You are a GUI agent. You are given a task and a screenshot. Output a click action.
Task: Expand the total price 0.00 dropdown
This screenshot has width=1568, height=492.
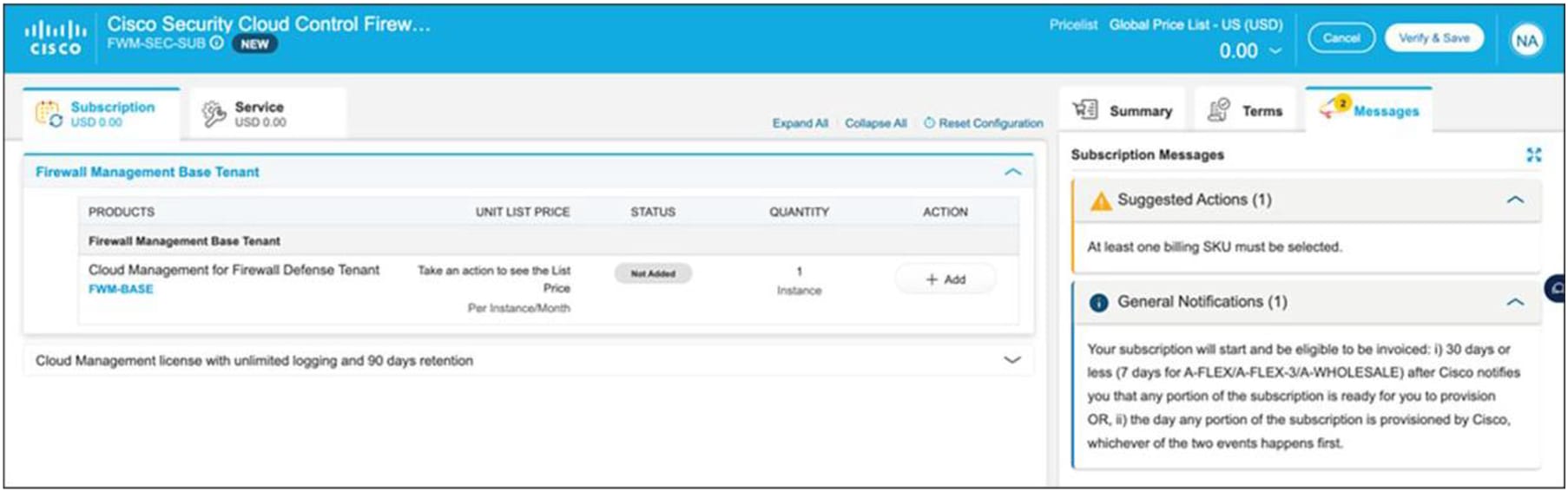pos(1275,51)
